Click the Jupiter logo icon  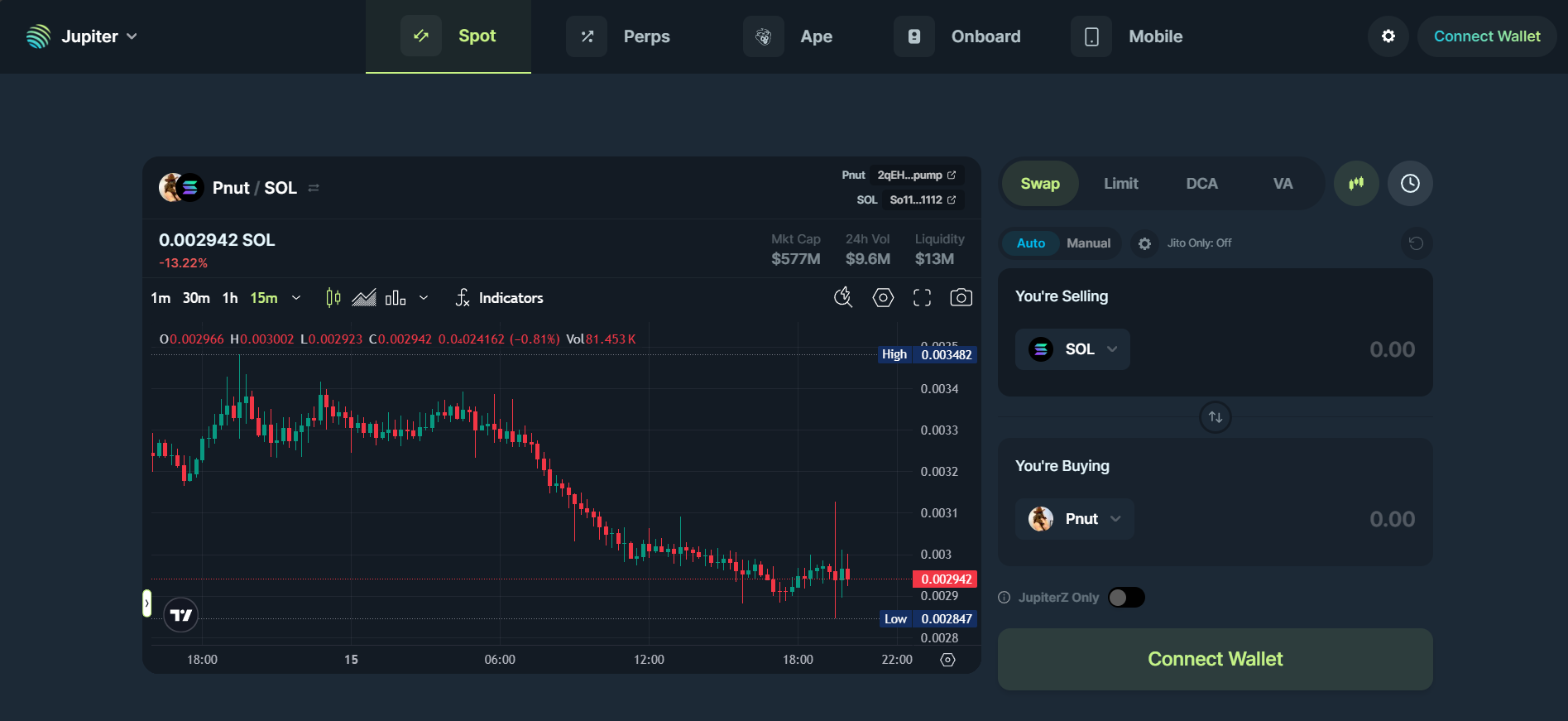tap(38, 36)
